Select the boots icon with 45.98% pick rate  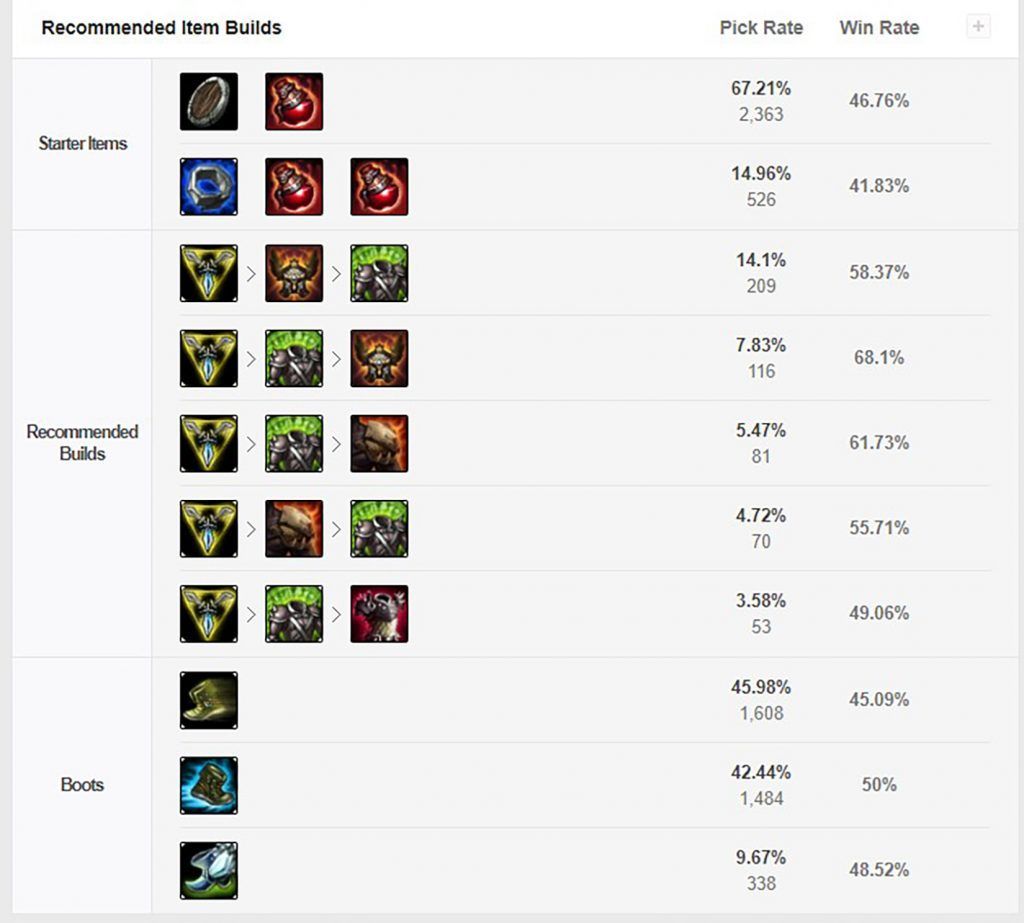[x=209, y=700]
